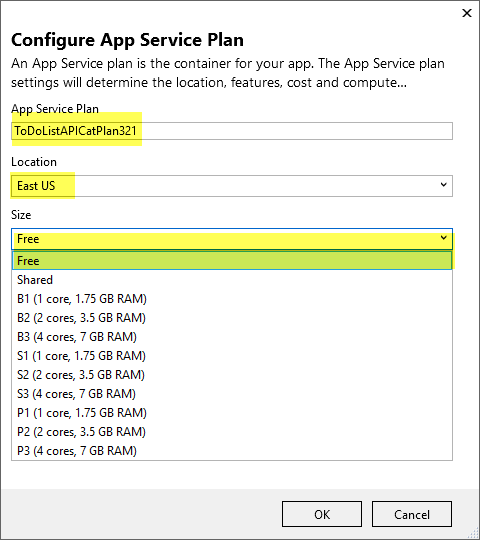Dismiss the dialog with Cancel button
Screen dimensions: 480x540
pyautogui.click(x=412, y=514)
